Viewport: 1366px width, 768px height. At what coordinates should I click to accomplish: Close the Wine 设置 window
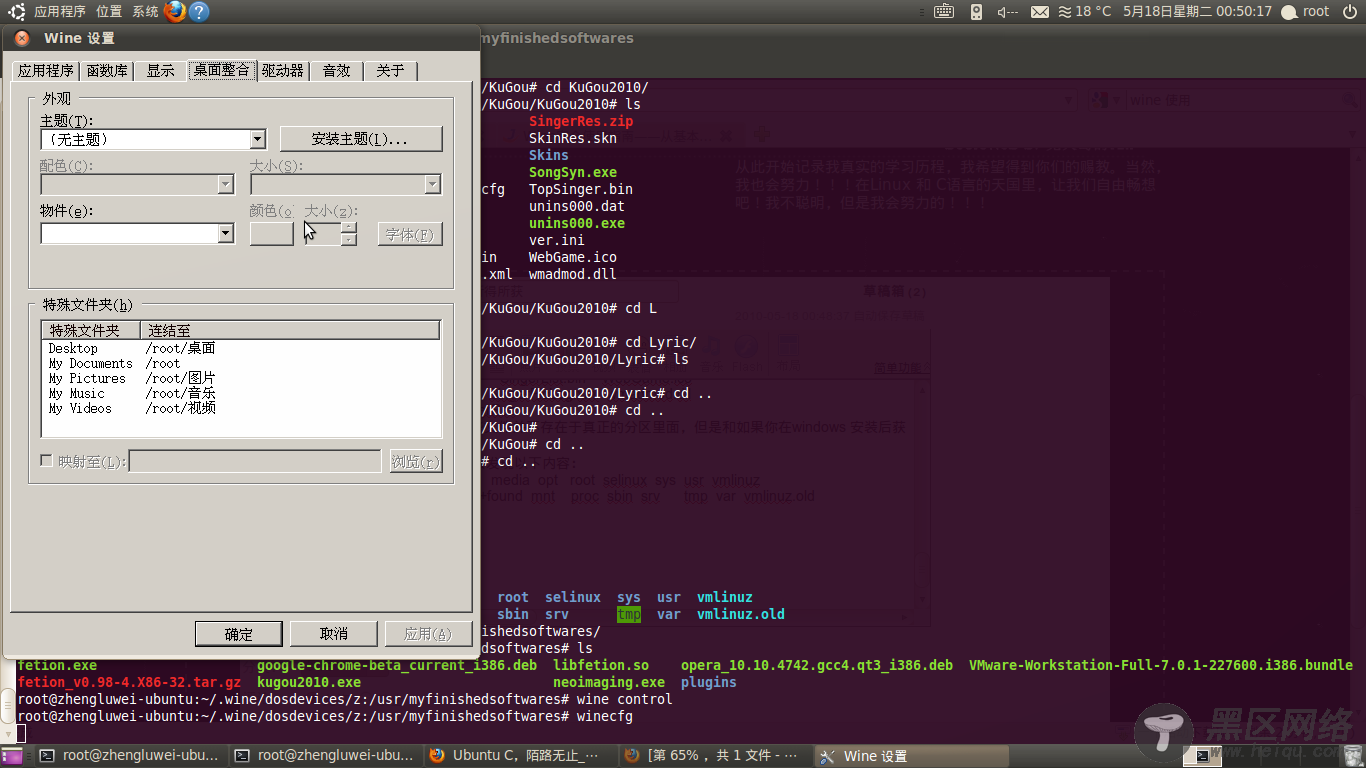(22, 38)
